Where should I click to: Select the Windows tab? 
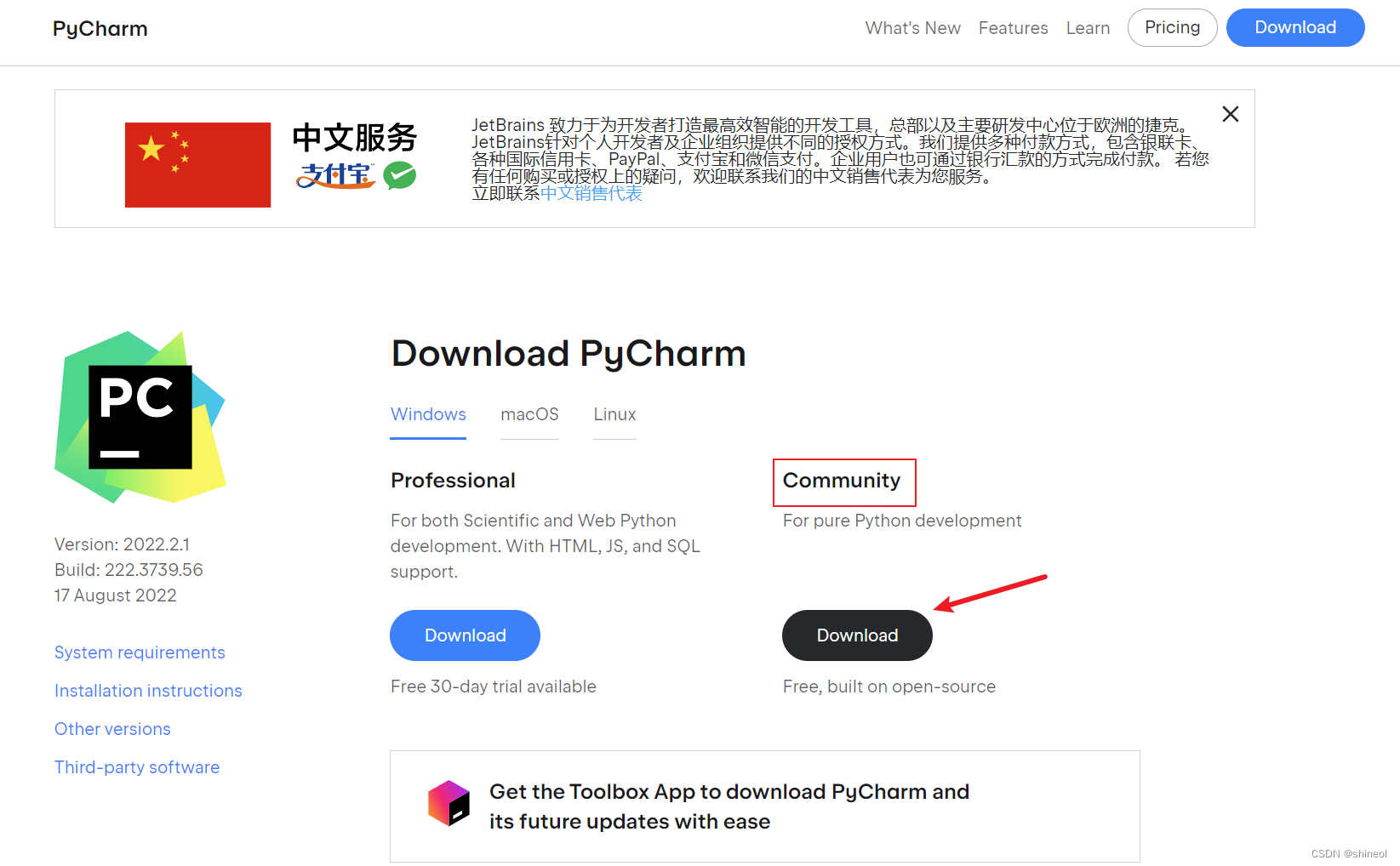coord(428,414)
